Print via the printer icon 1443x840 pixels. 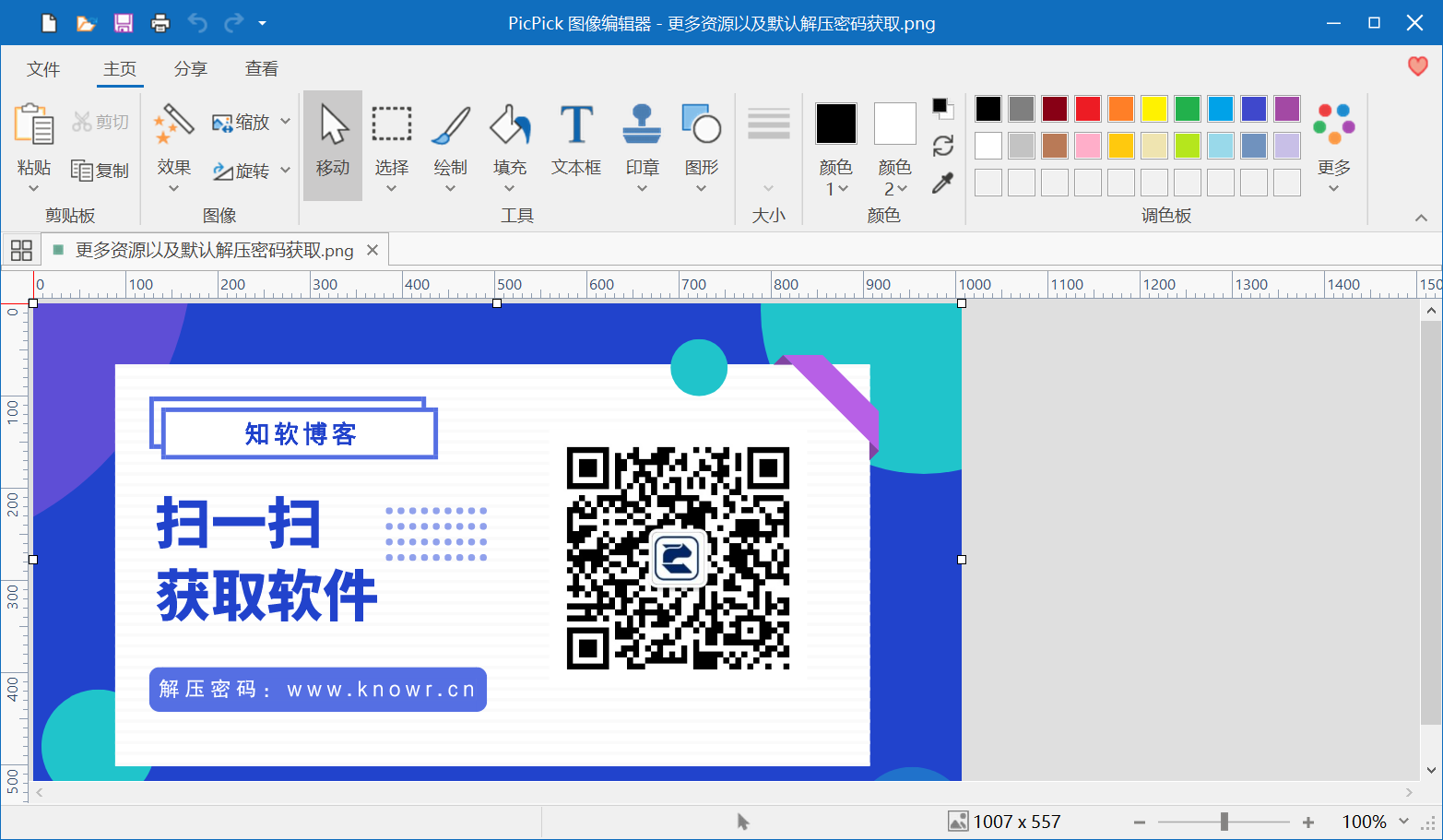tap(160, 23)
